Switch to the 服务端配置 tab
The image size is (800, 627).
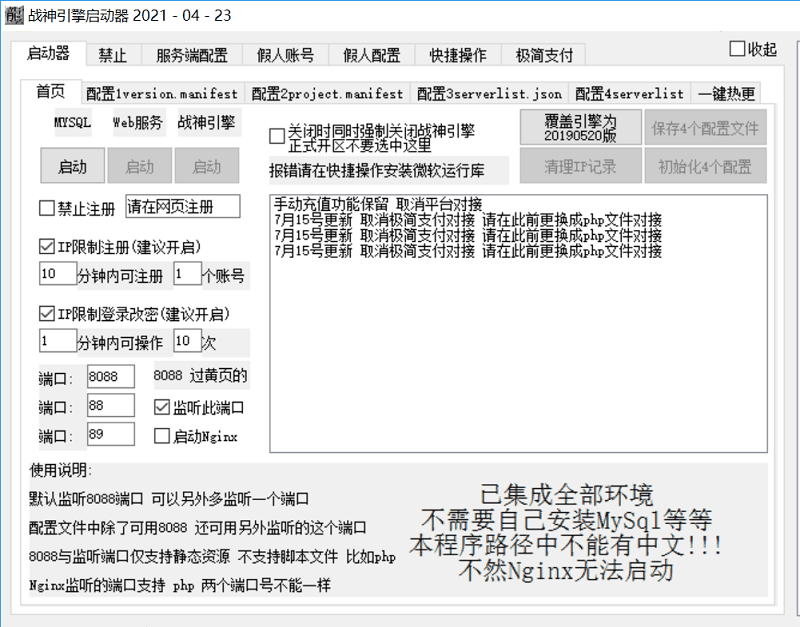click(190, 56)
